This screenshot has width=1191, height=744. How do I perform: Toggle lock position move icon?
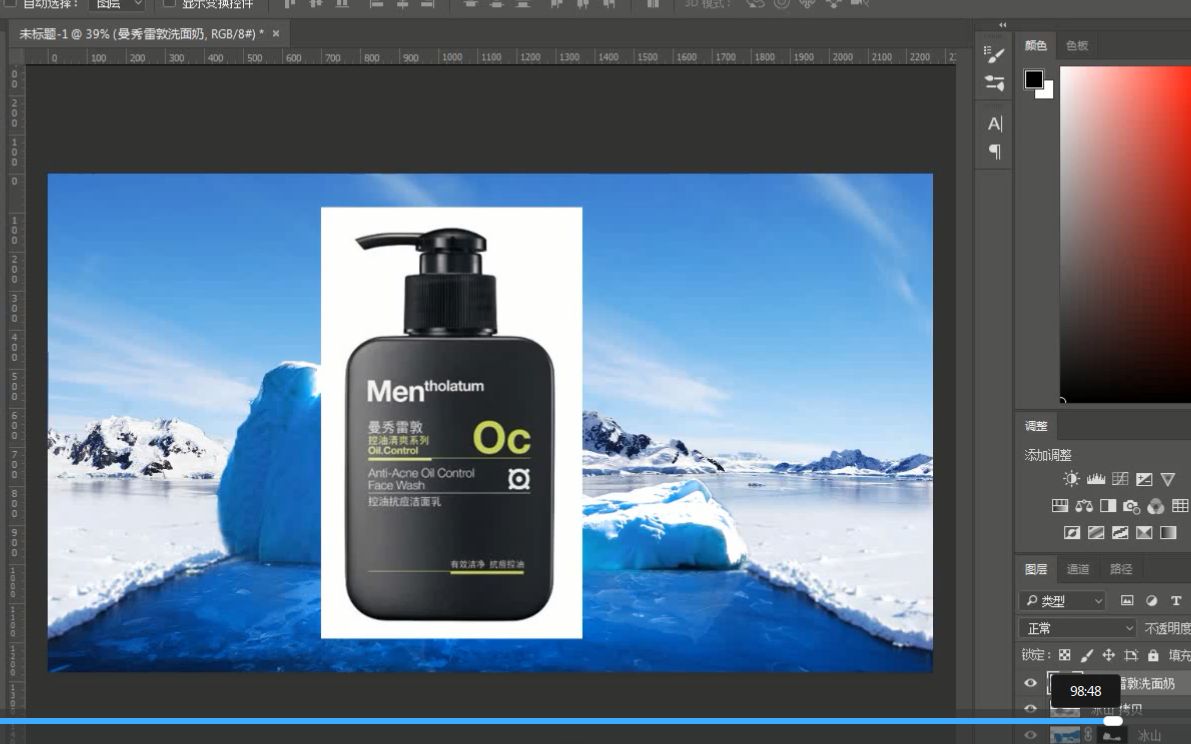point(1109,655)
